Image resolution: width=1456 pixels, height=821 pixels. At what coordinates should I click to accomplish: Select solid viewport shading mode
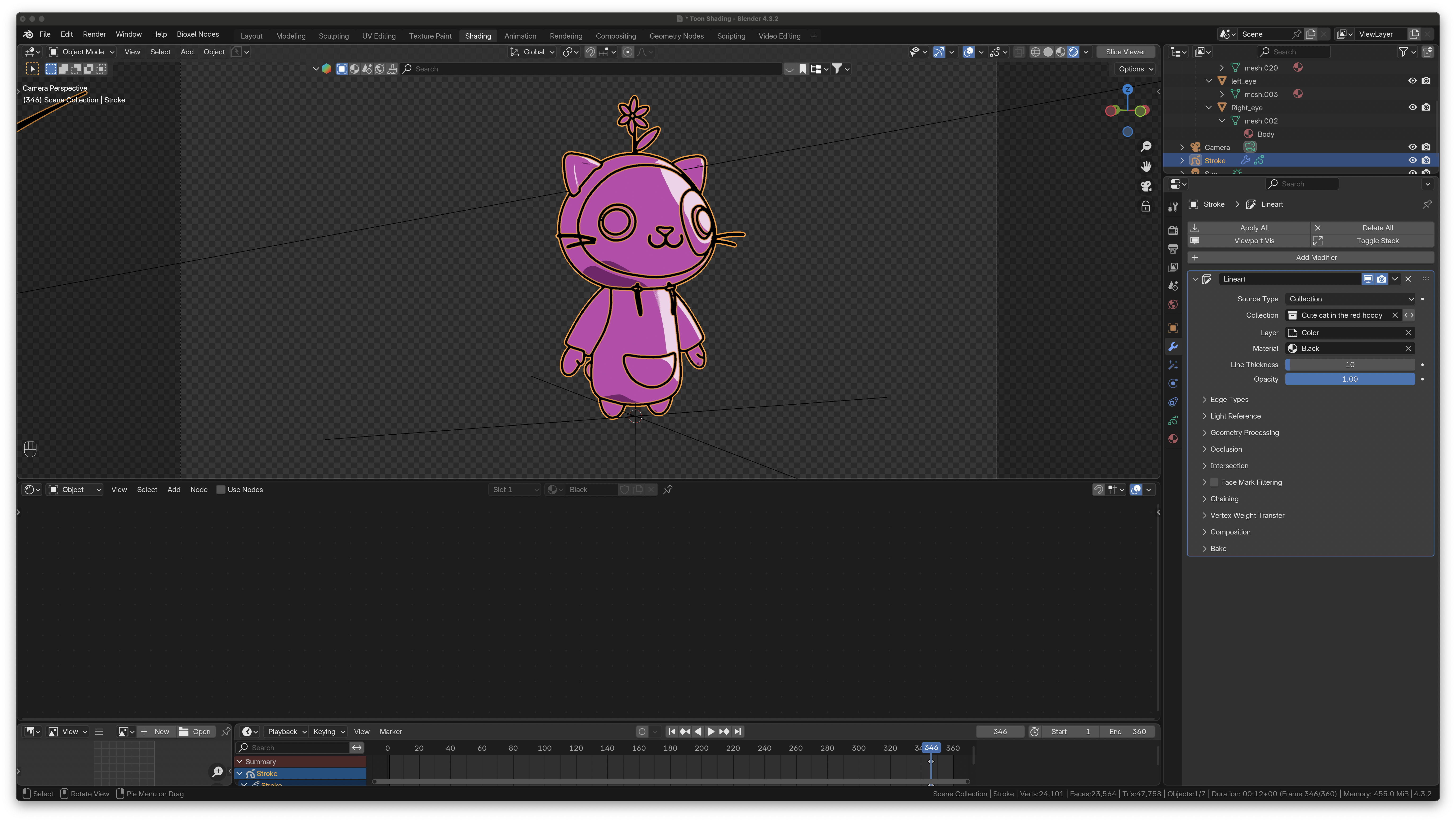(1048, 52)
